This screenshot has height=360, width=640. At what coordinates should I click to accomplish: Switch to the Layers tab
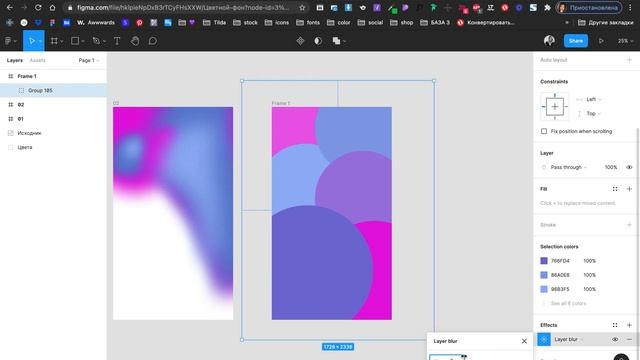pos(15,60)
